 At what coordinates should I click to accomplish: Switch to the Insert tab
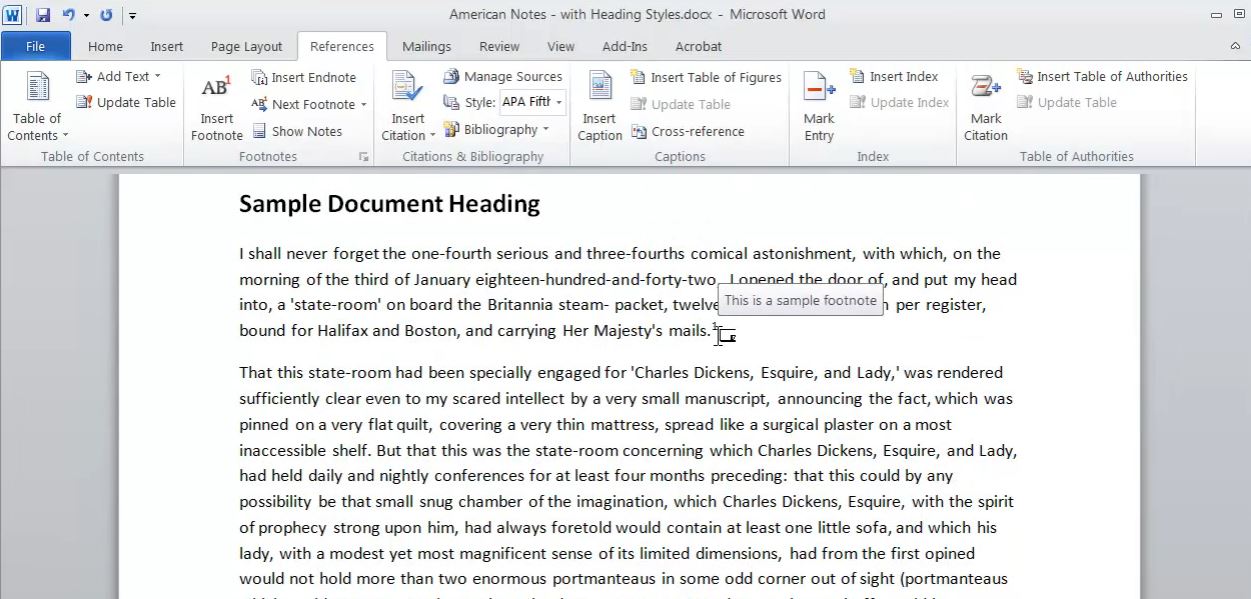pos(167,46)
